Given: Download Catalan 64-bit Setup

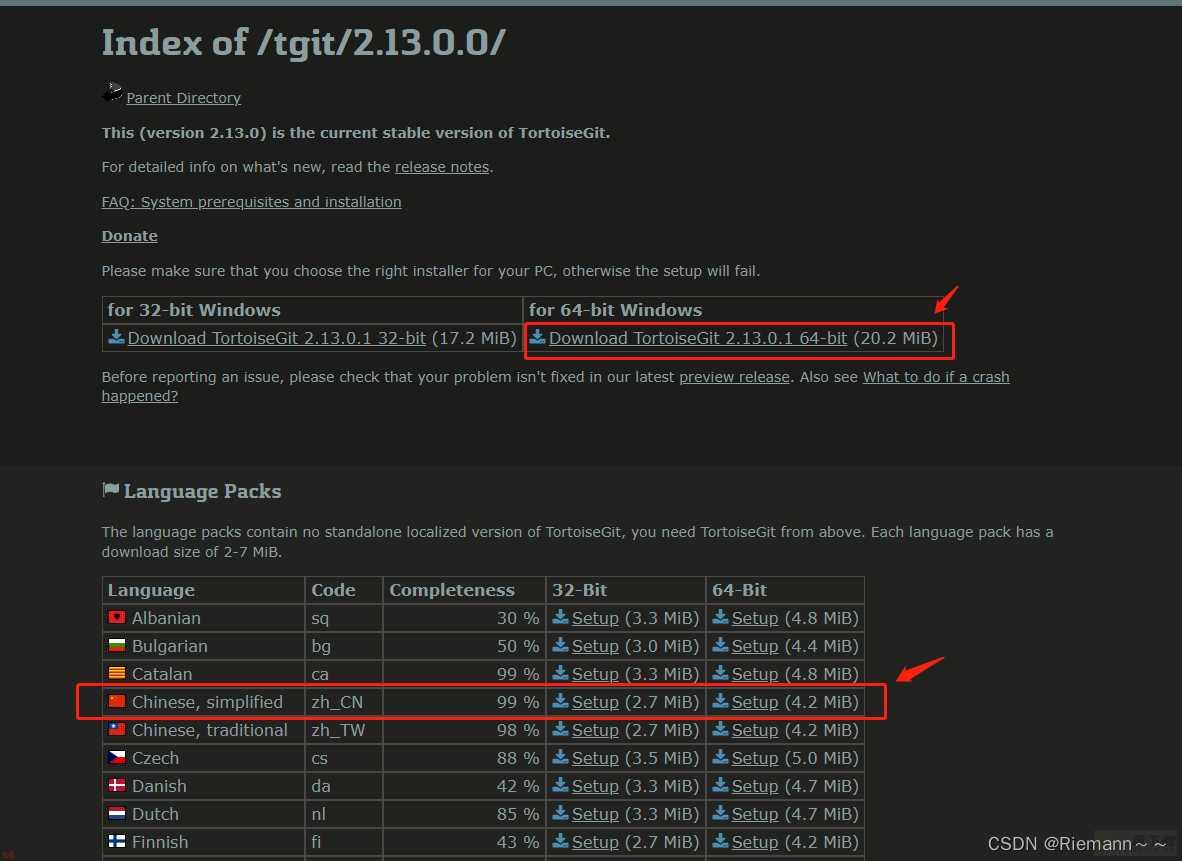Looking at the screenshot, I should [755, 674].
